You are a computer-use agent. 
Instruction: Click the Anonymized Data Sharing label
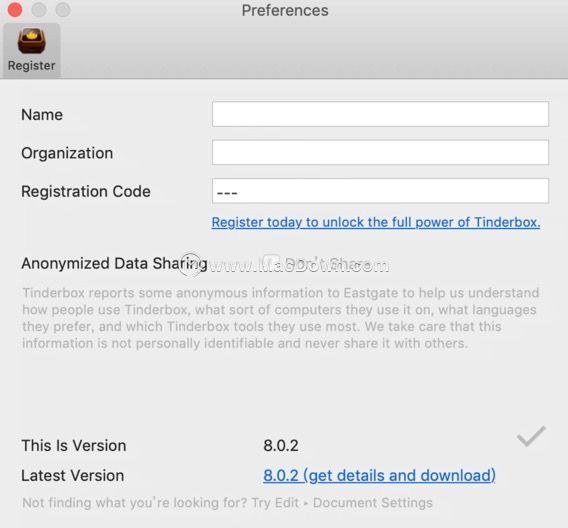[x=114, y=263]
